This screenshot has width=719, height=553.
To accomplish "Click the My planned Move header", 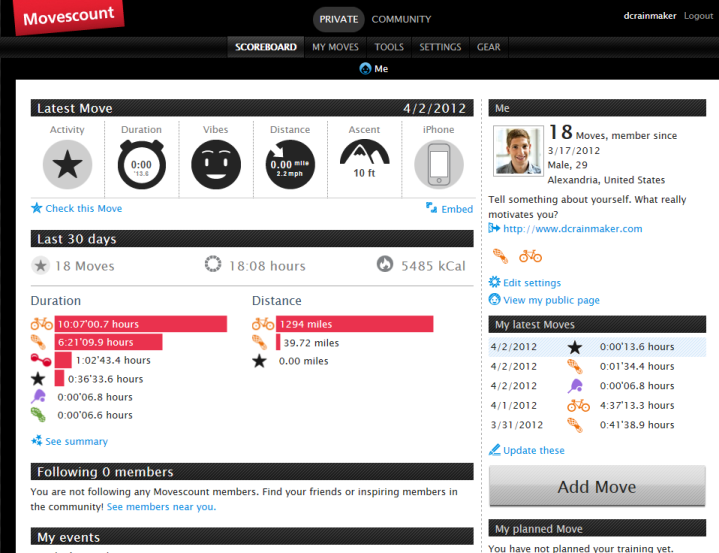I will (597, 528).
